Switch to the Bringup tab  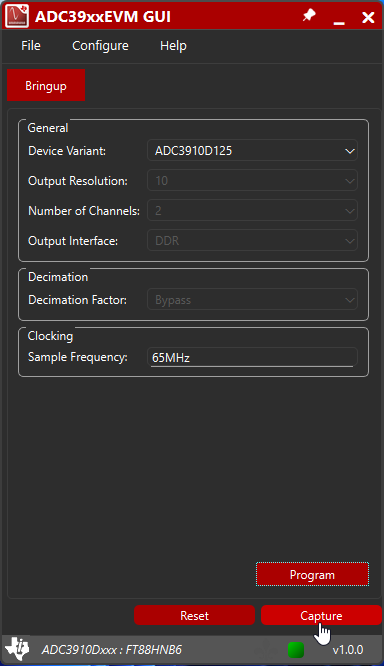tap(46, 85)
